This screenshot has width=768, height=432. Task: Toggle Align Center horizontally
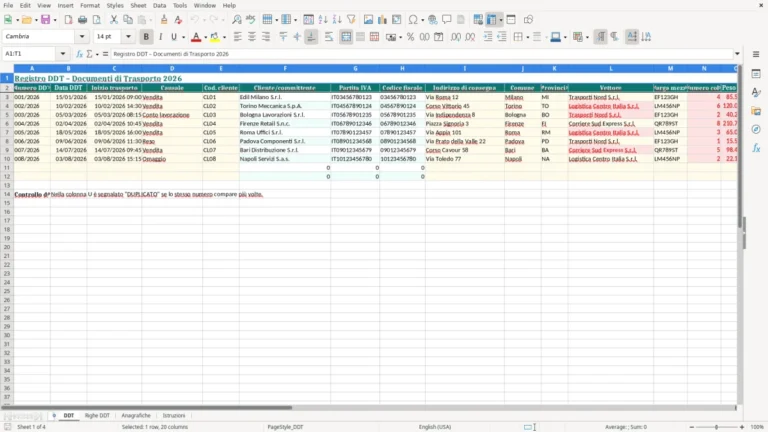point(252,37)
